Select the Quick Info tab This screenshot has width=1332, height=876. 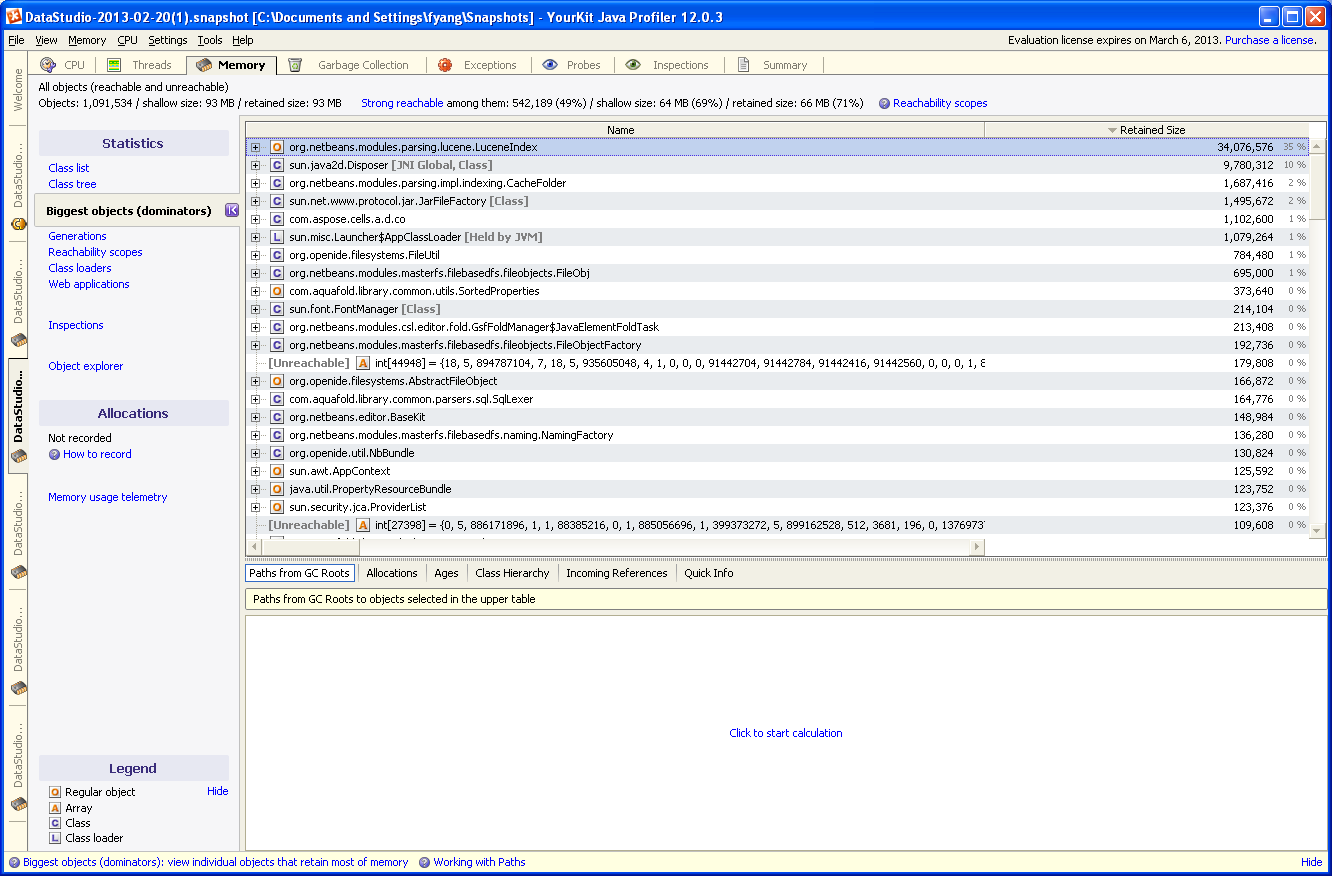[x=709, y=573]
